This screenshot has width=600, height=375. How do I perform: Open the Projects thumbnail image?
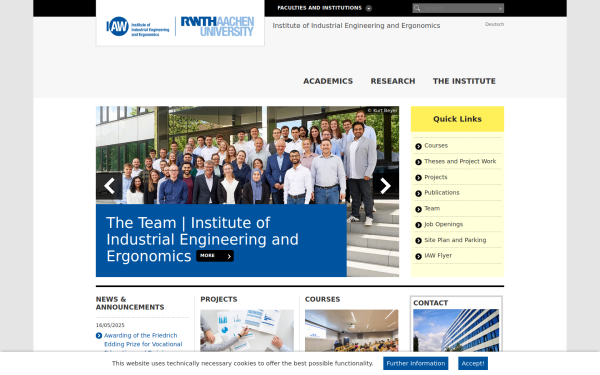point(247,331)
